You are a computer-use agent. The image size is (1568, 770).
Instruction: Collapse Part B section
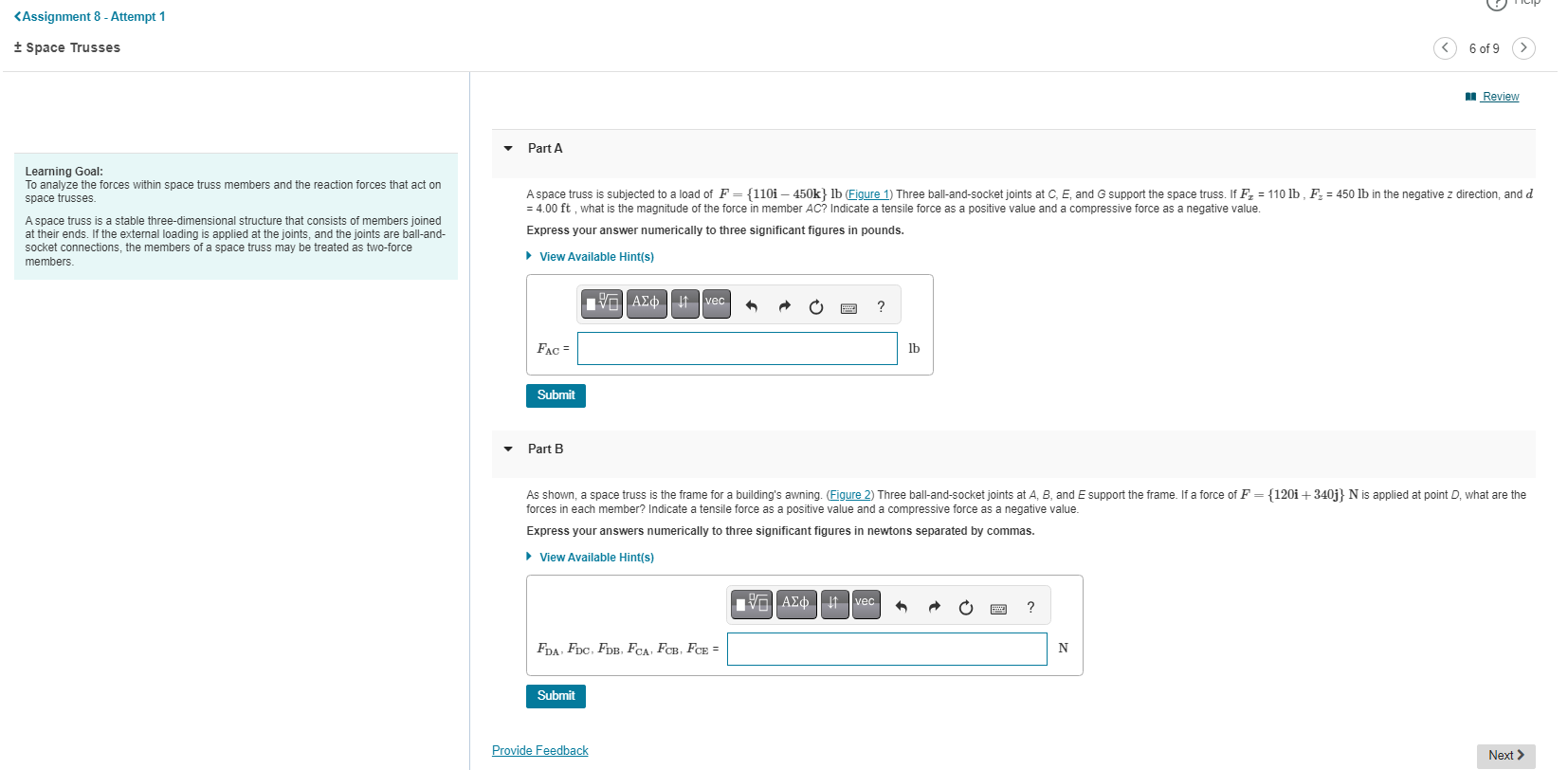(508, 449)
